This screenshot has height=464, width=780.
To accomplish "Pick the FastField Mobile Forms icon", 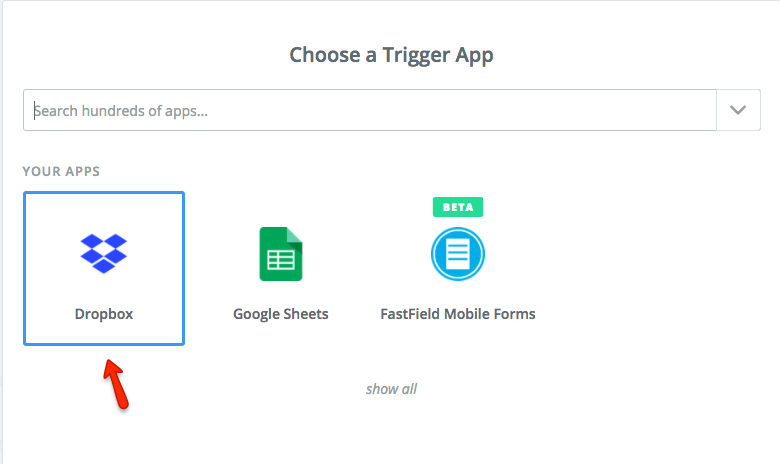I will [x=458, y=254].
